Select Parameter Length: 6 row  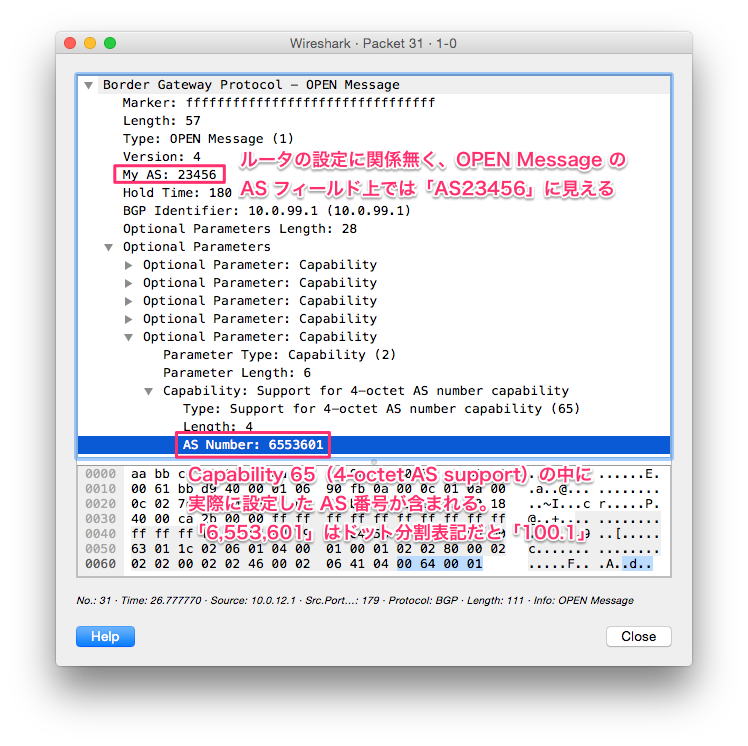click(x=374, y=373)
